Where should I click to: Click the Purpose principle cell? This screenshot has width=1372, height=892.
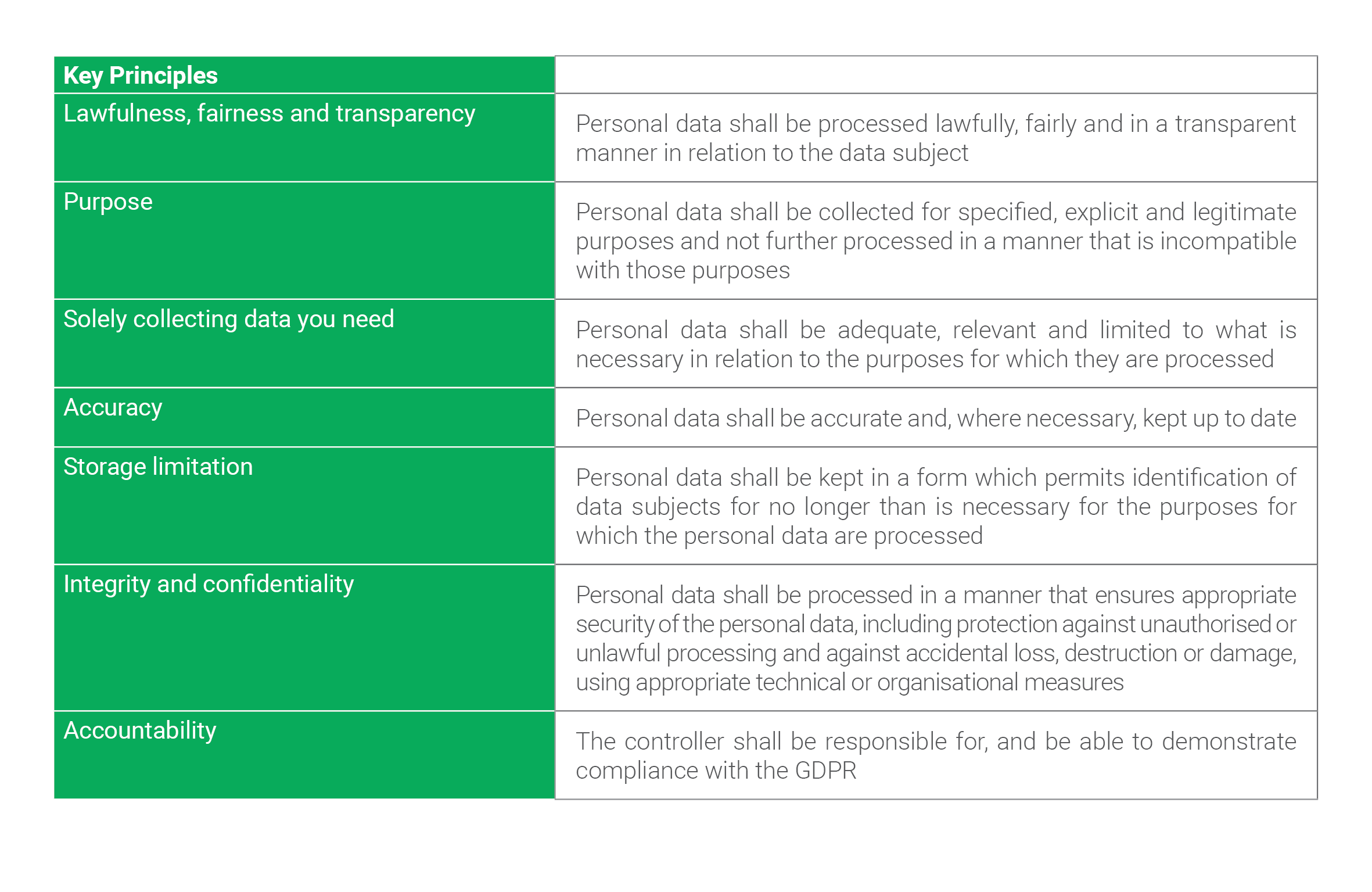tap(304, 241)
